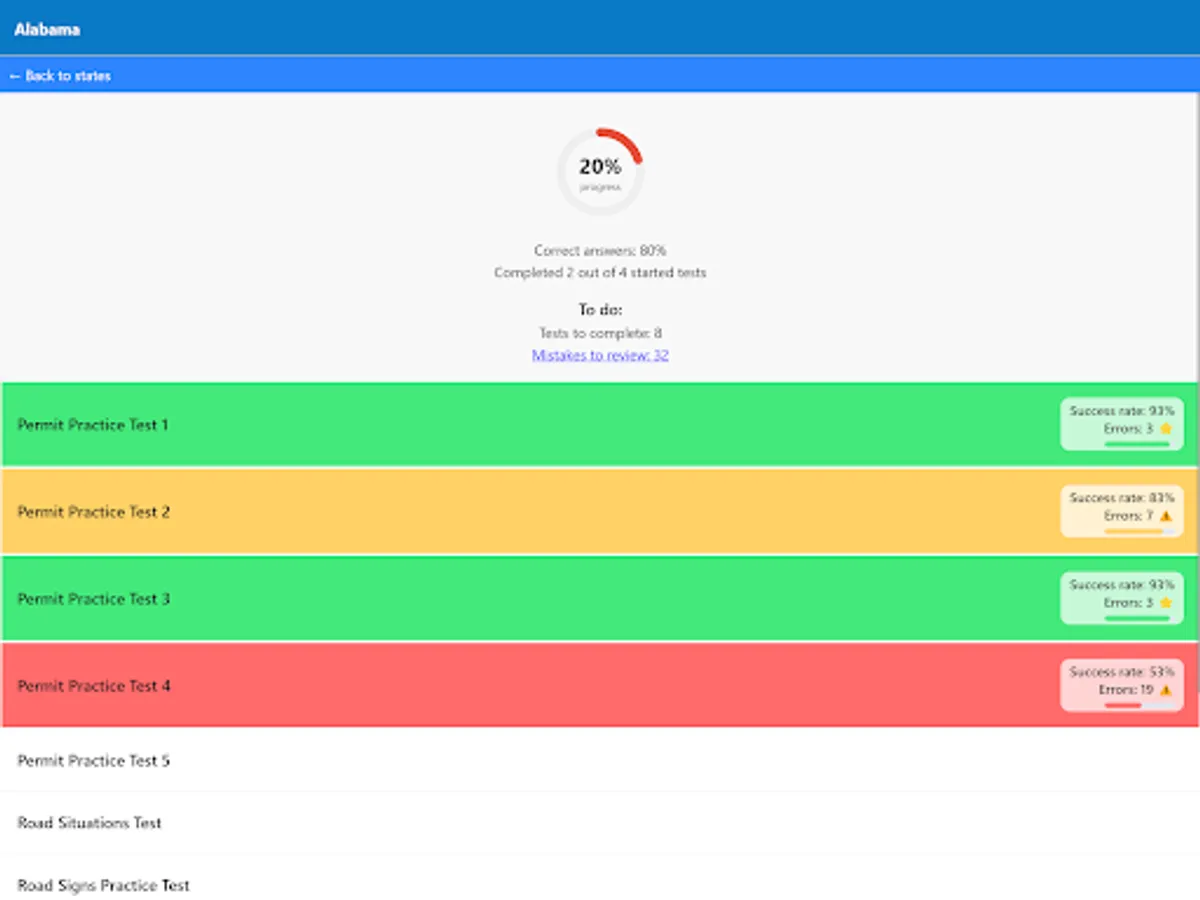Click the star icon on Permit Practice Test 1
Screen dimensions: 1200x900
[1167, 426]
